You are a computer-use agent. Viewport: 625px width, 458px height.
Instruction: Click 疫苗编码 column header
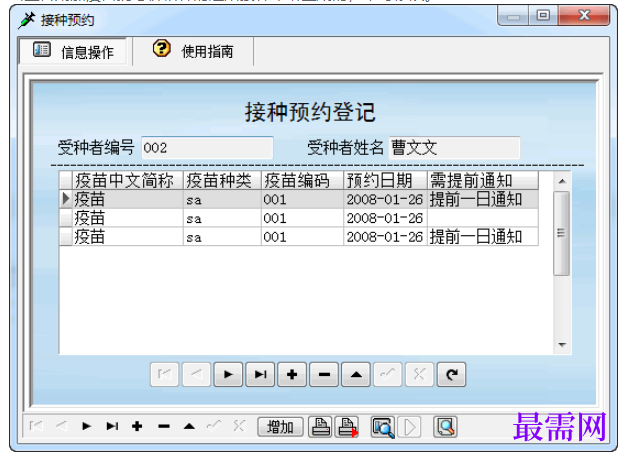(x=302, y=181)
